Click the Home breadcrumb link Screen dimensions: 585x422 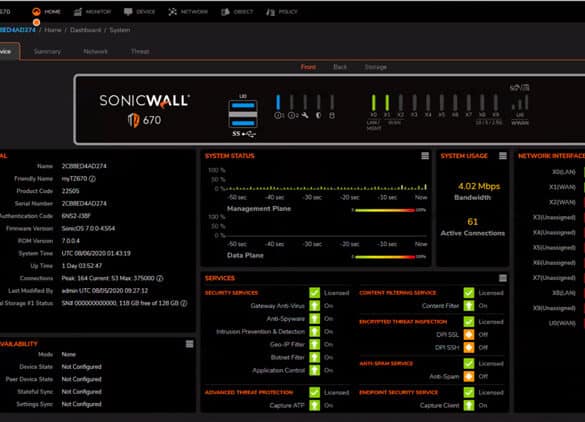53,30
